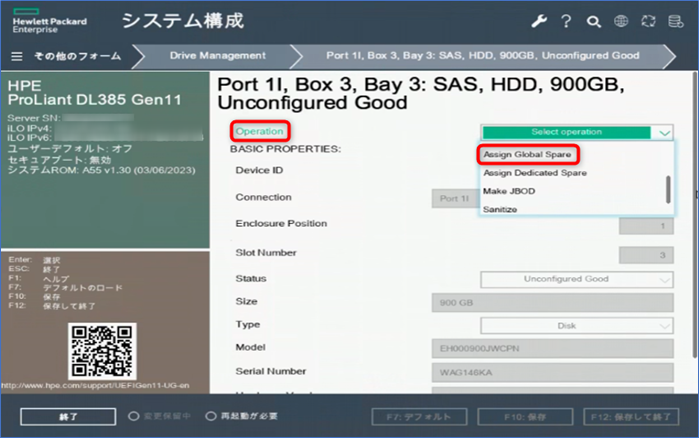Click Port 1I, Box 3 breadcrumb
The width and height of the screenshot is (699, 438).
pyautogui.click(x=483, y=56)
